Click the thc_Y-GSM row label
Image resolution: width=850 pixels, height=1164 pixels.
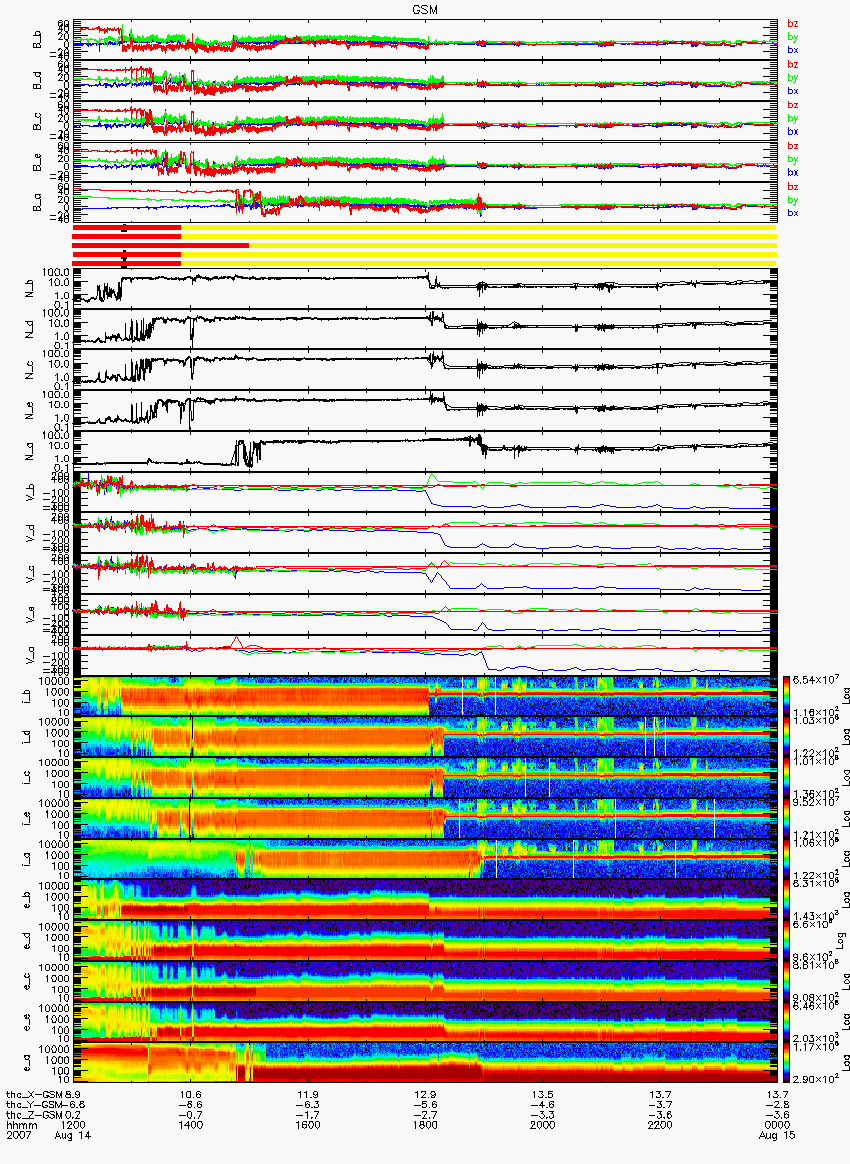(x=35, y=1105)
